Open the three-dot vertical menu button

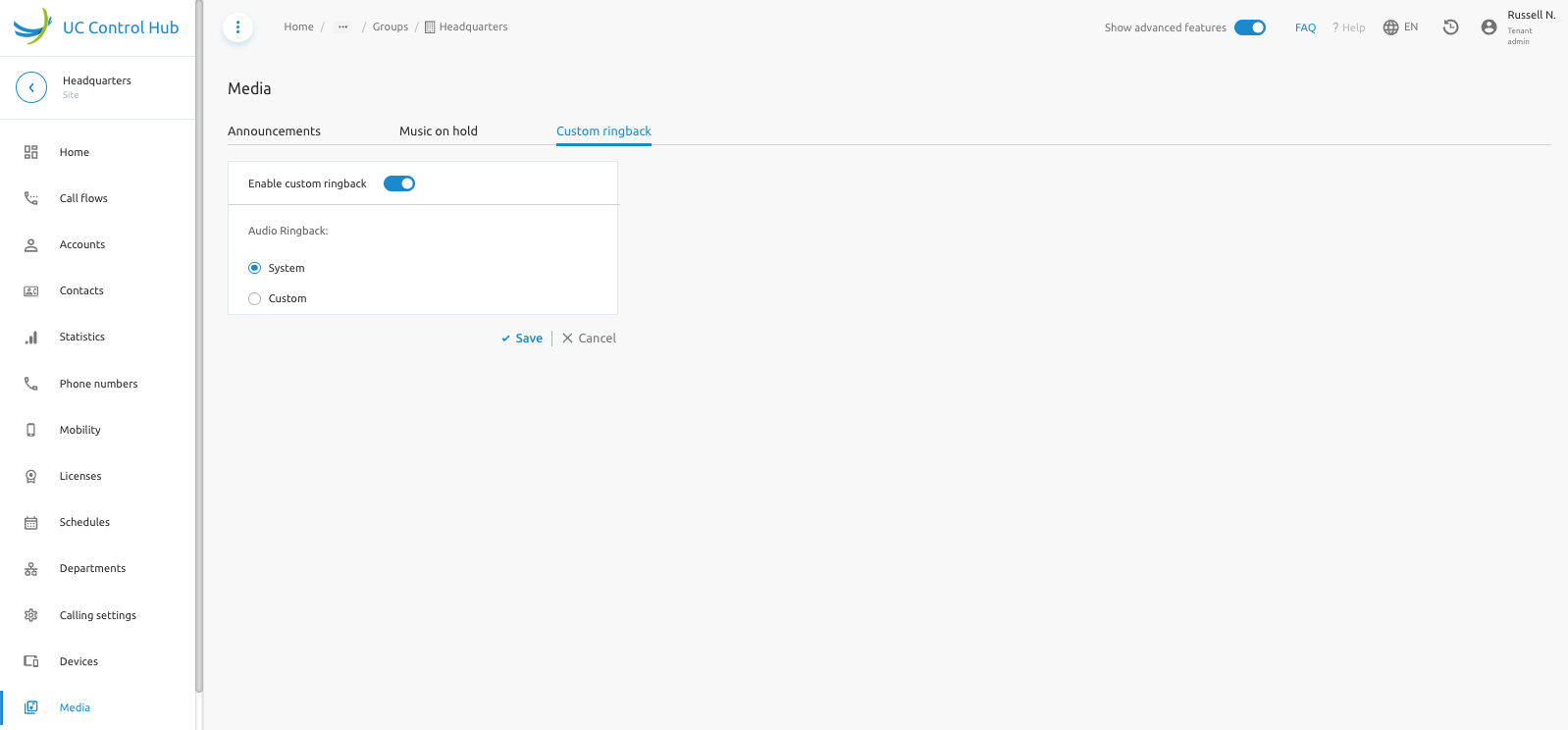pyautogui.click(x=238, y=27)
